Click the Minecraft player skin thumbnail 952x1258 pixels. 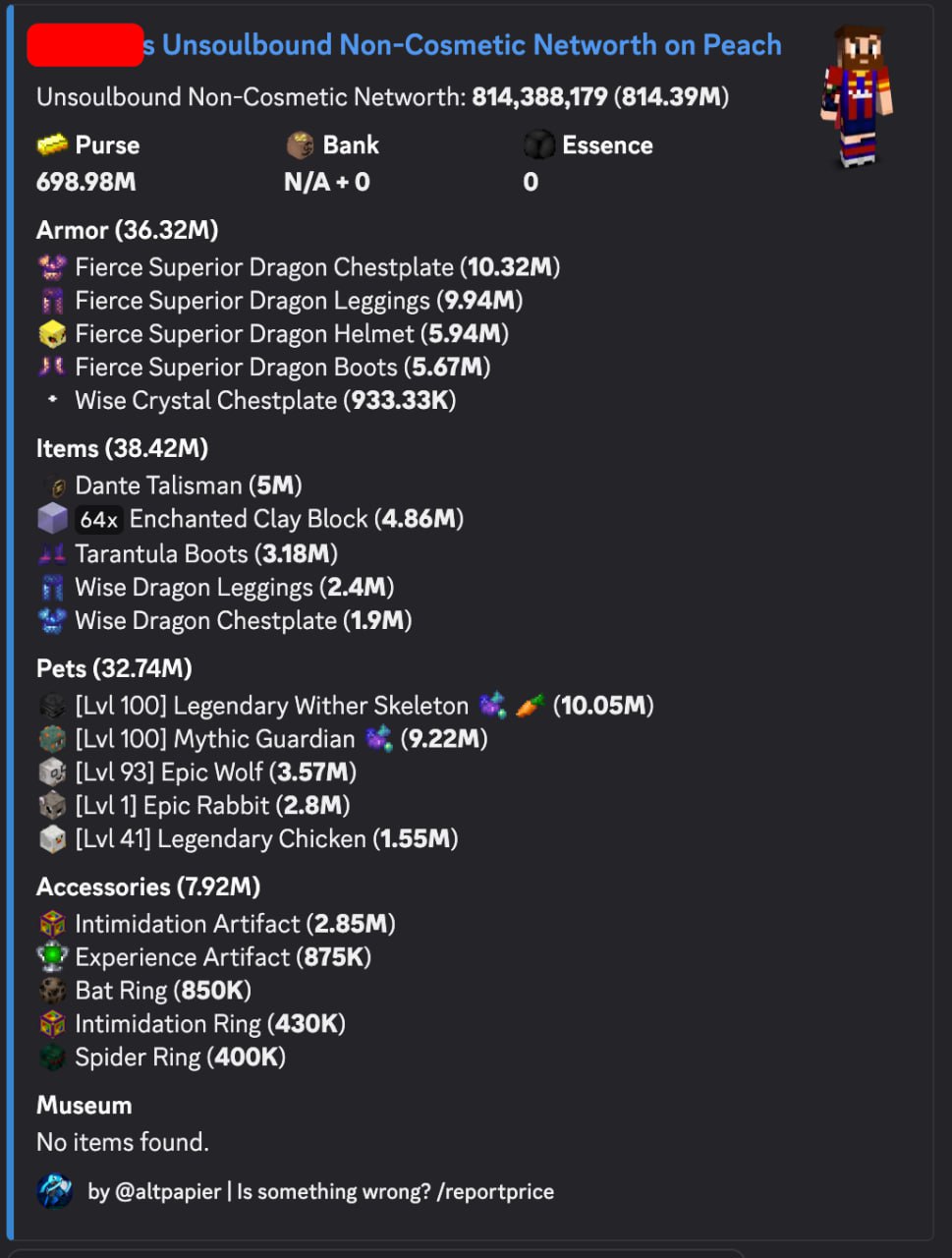(857, 96)
